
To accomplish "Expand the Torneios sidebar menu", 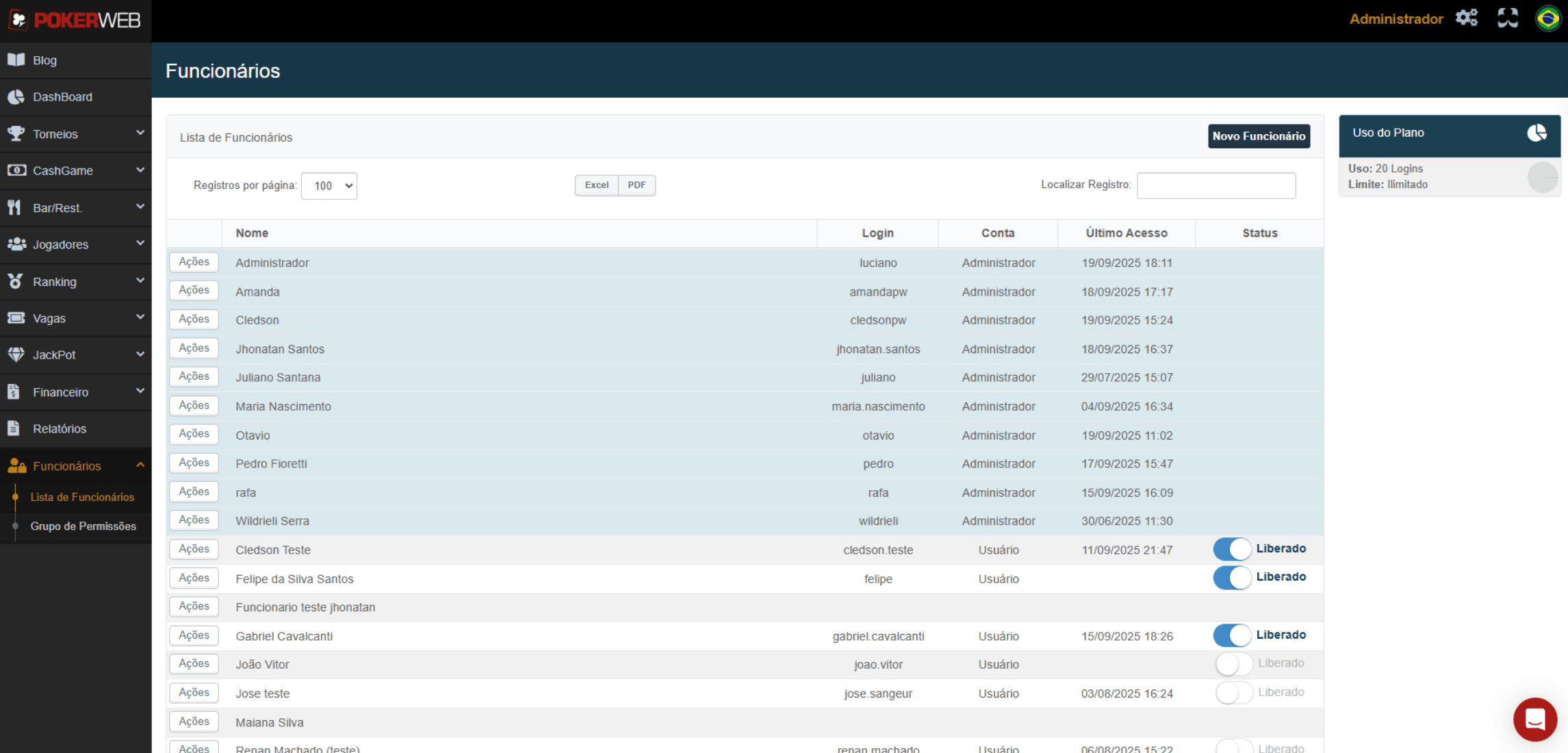I will pyautogui.click(x=75, y=133).
